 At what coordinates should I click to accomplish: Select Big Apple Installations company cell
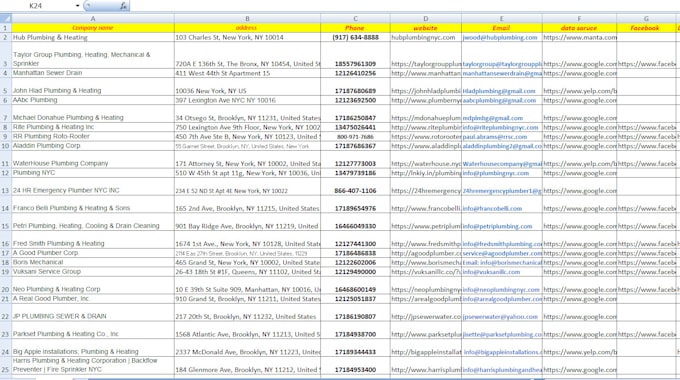coord(93,347)
